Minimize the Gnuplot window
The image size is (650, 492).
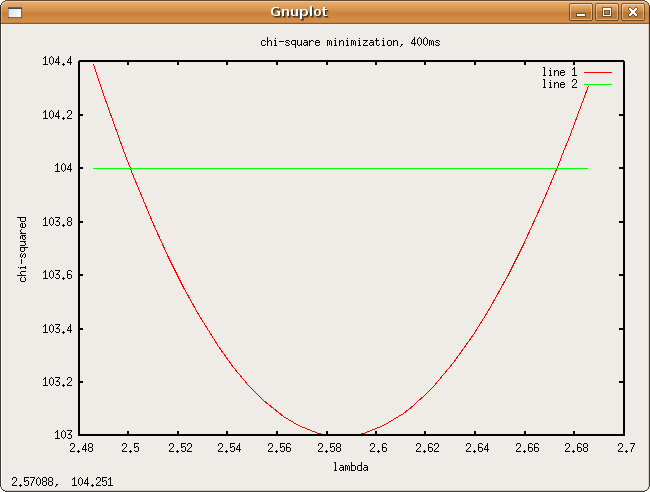[581, 12]
